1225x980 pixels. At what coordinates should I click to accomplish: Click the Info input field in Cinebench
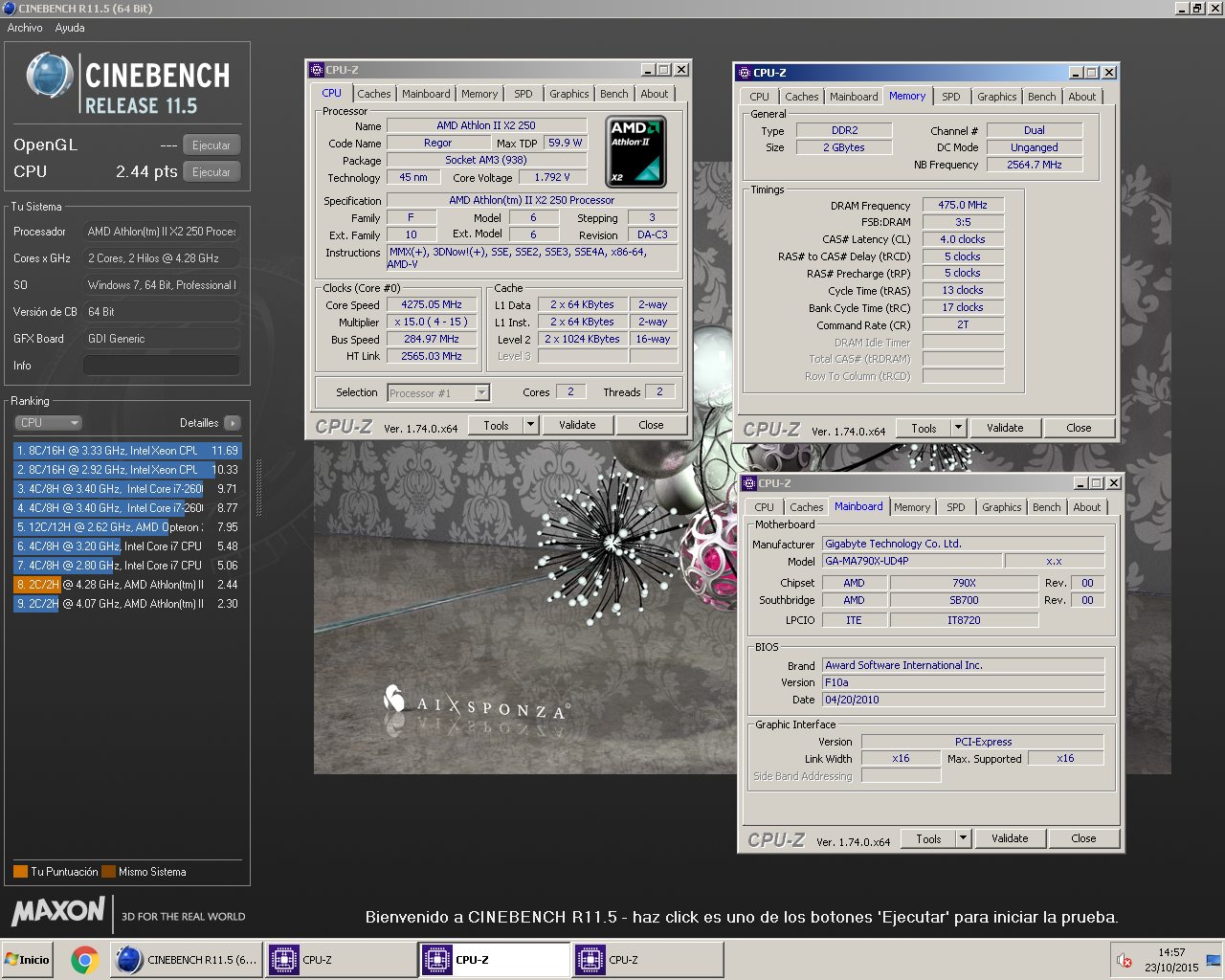161,366
